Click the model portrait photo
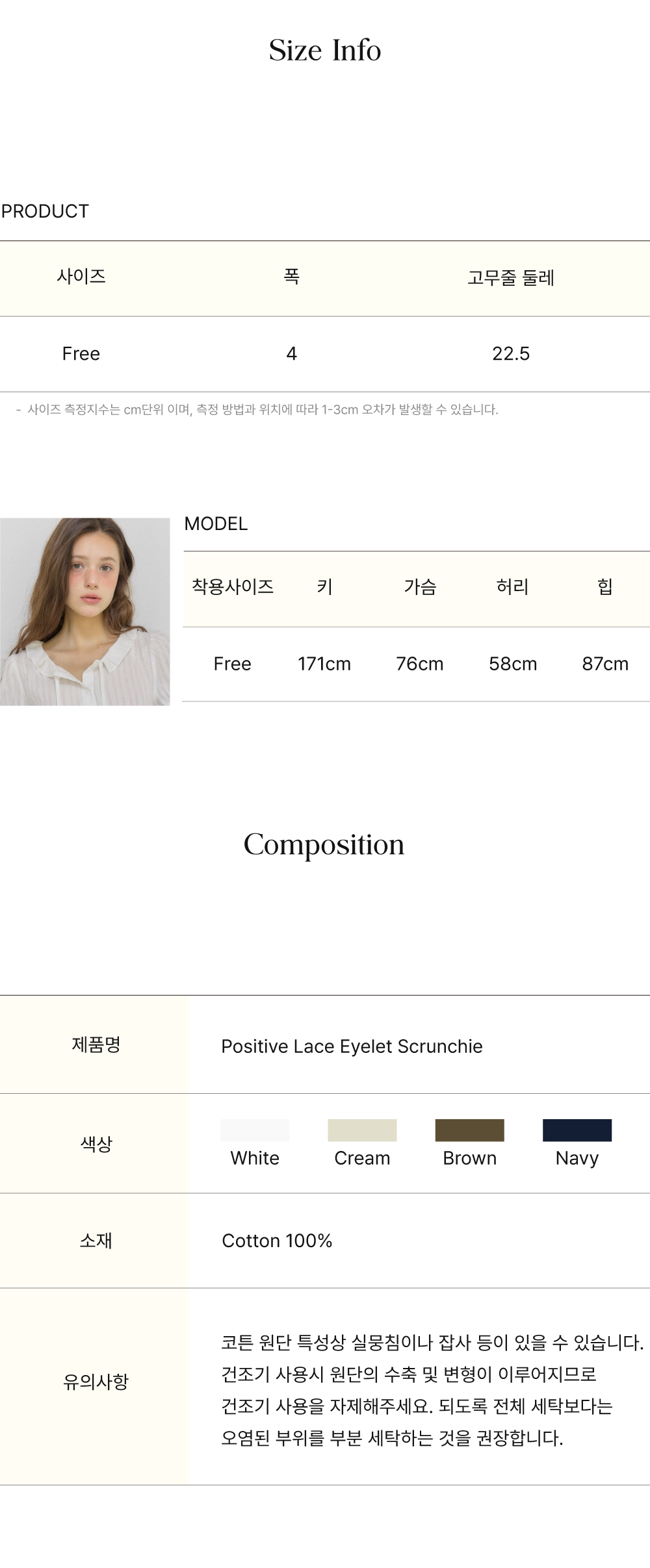Image resolution: width=650 pixels, height=1568 pixels. pyautogui.click(x=84, y=611)
